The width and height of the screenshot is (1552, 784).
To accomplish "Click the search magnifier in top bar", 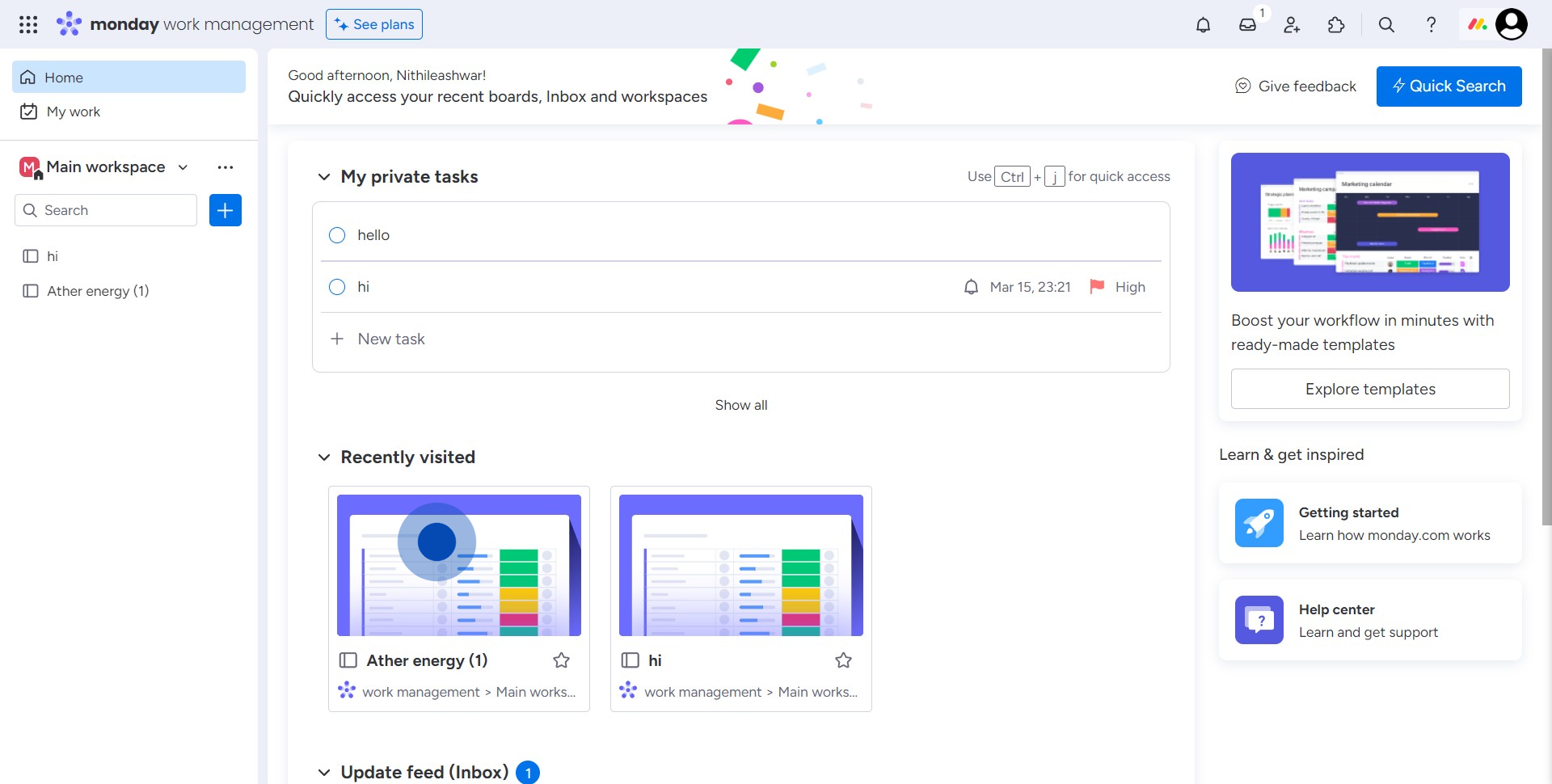I will pos(1386,25).
